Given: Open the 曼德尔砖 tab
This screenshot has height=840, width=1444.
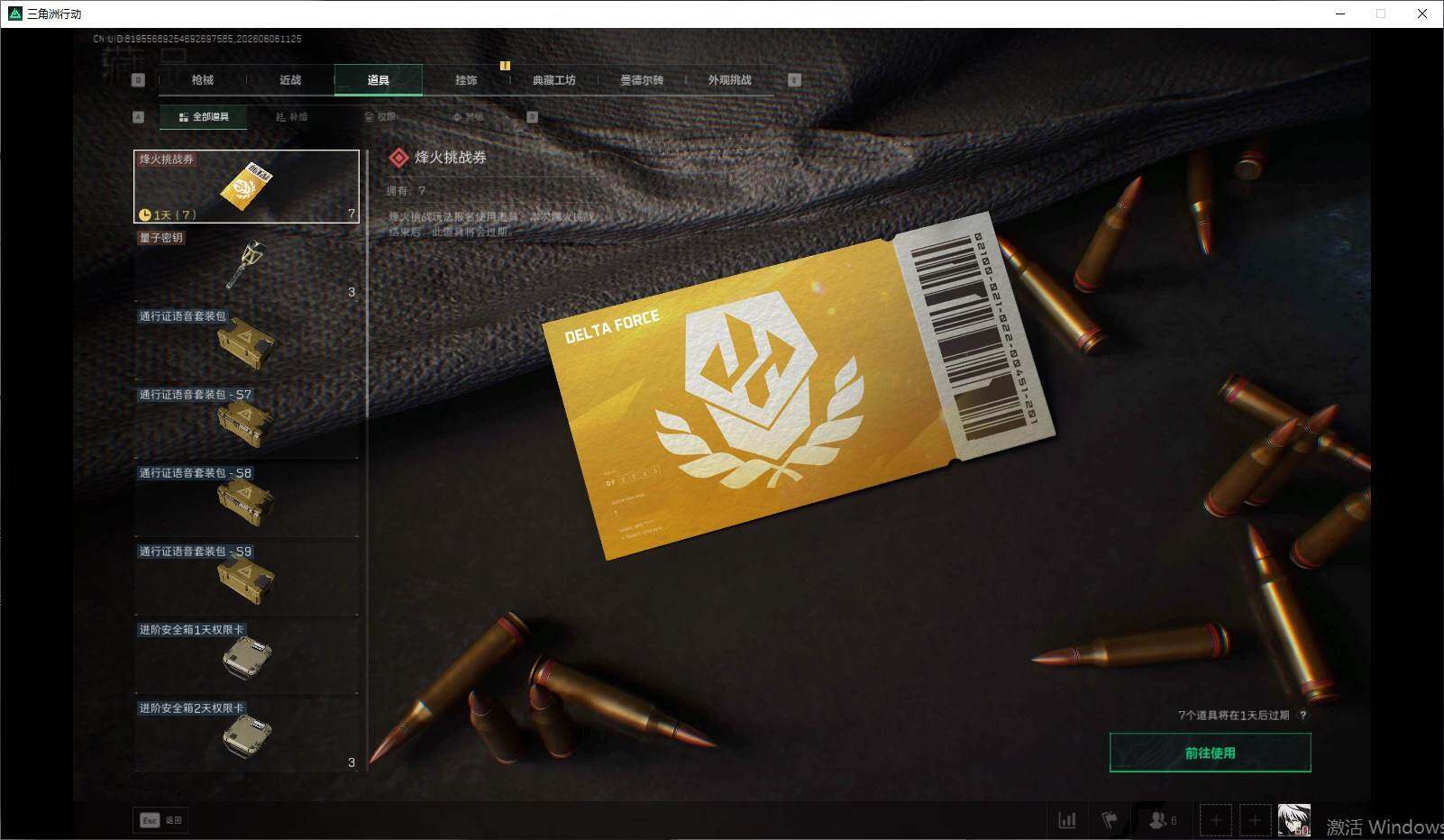Looking at the screenshot, I should click(x=642, y=80).
